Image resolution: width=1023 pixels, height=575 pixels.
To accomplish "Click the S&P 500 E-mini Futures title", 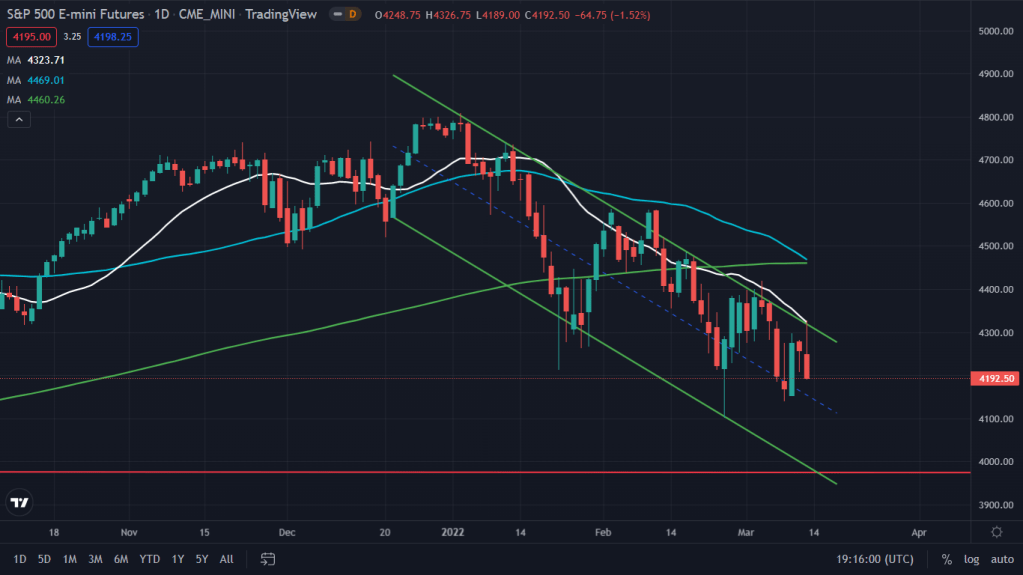I will click(73, 15).
